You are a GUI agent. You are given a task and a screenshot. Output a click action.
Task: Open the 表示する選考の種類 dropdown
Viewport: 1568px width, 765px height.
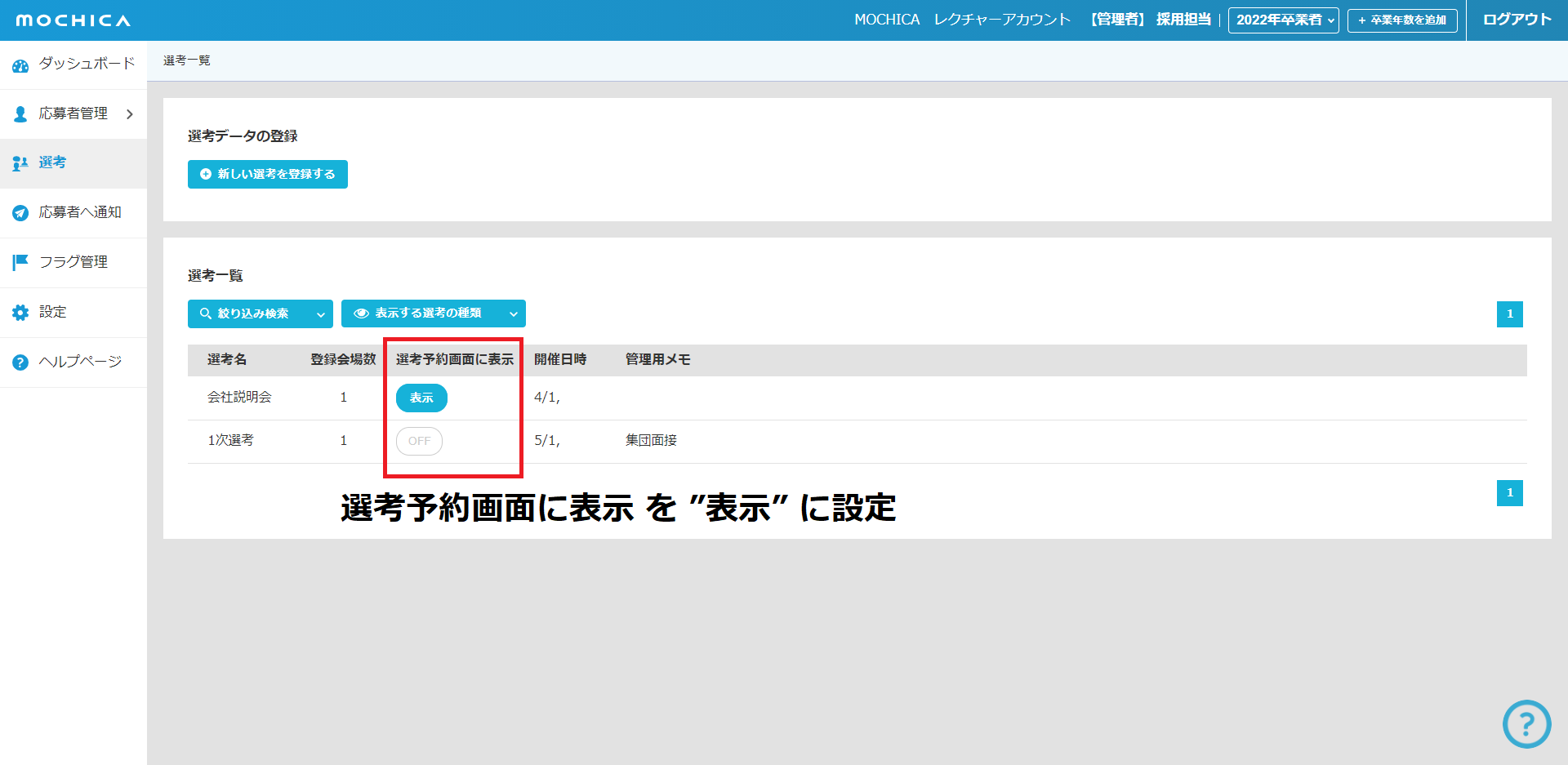(x=433, y=314)
